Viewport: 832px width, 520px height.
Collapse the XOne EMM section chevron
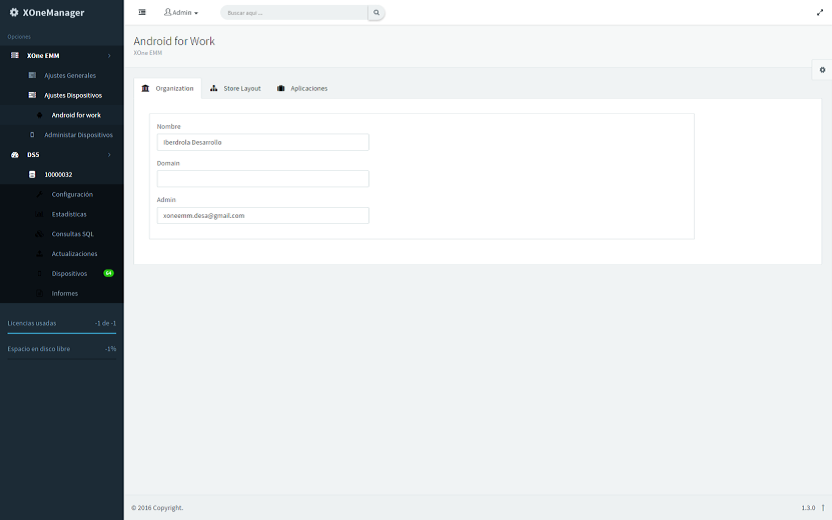click(x=109, y=56)
